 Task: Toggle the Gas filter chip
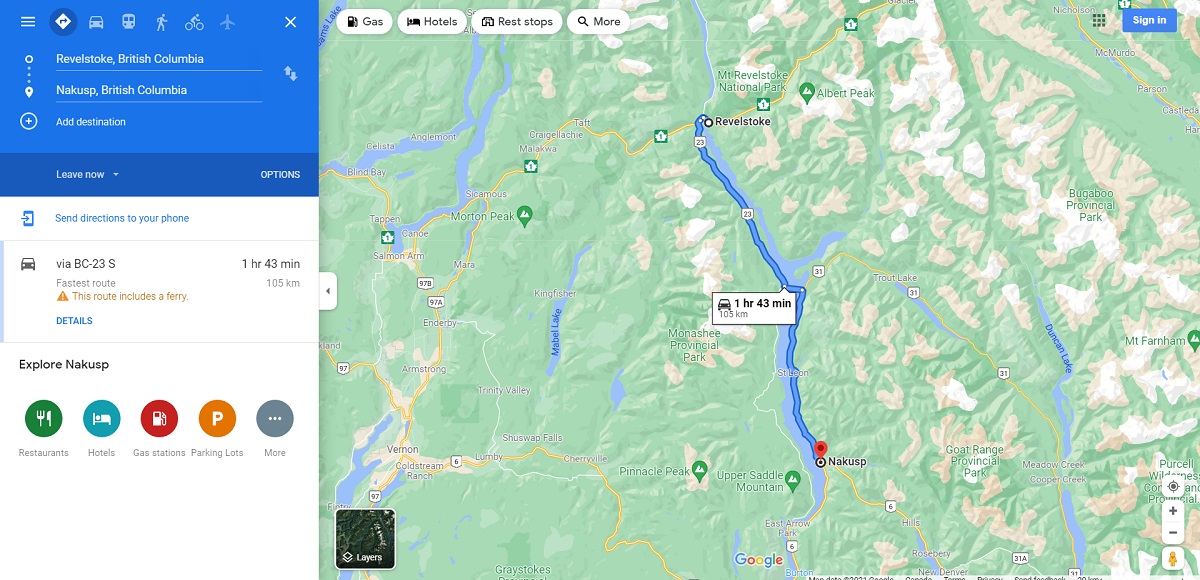[x=365, y=21]
